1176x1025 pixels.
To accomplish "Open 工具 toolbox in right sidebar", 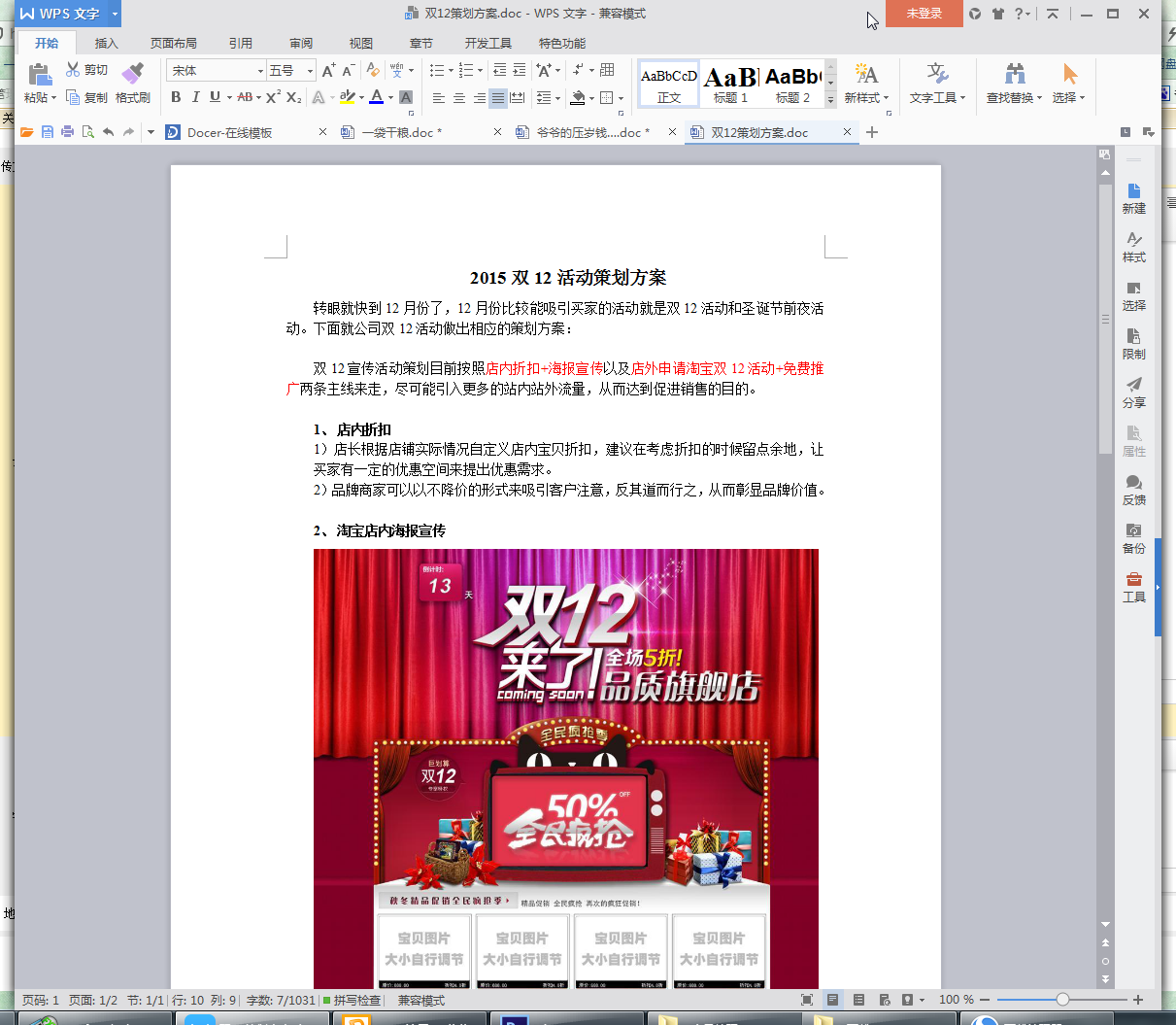I will tap(1133, 588).
